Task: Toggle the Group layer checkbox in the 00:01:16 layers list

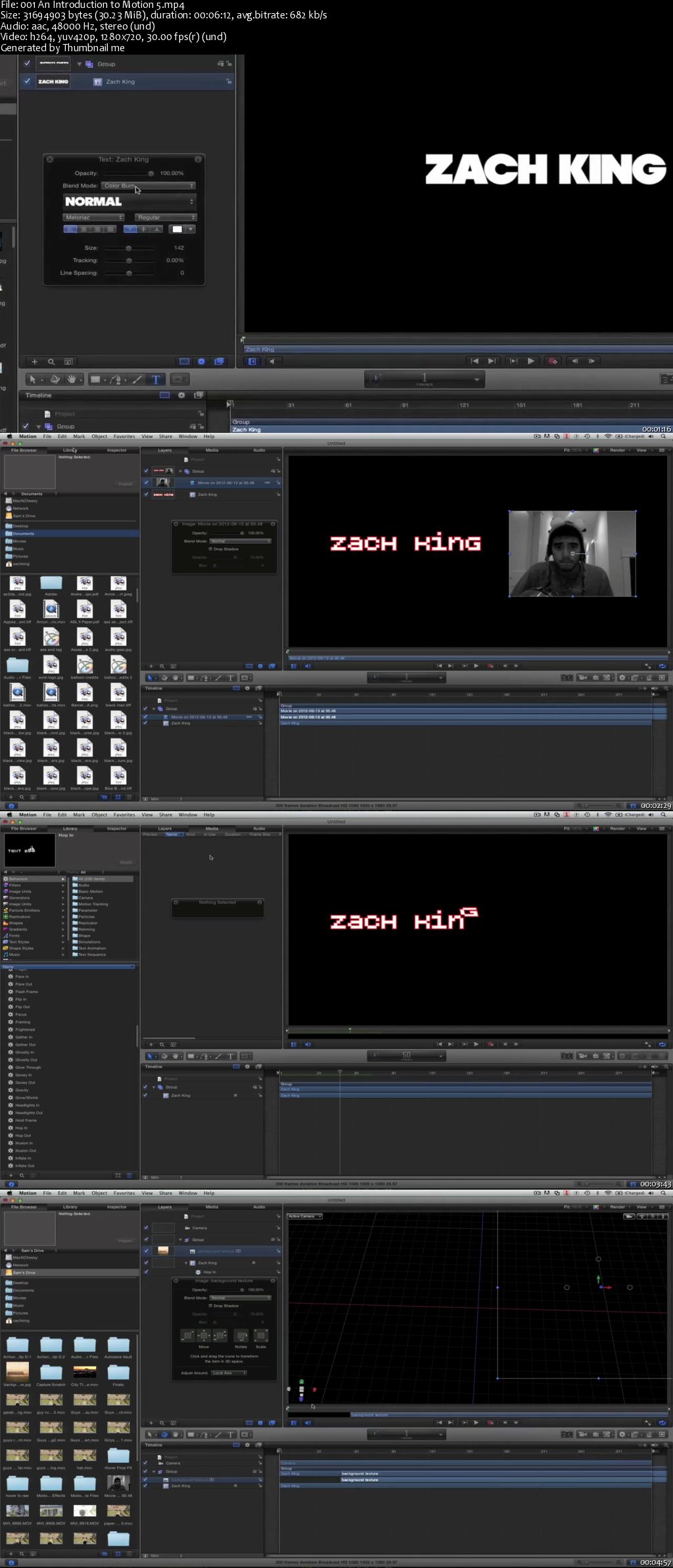Action: (x=27, y=64)
